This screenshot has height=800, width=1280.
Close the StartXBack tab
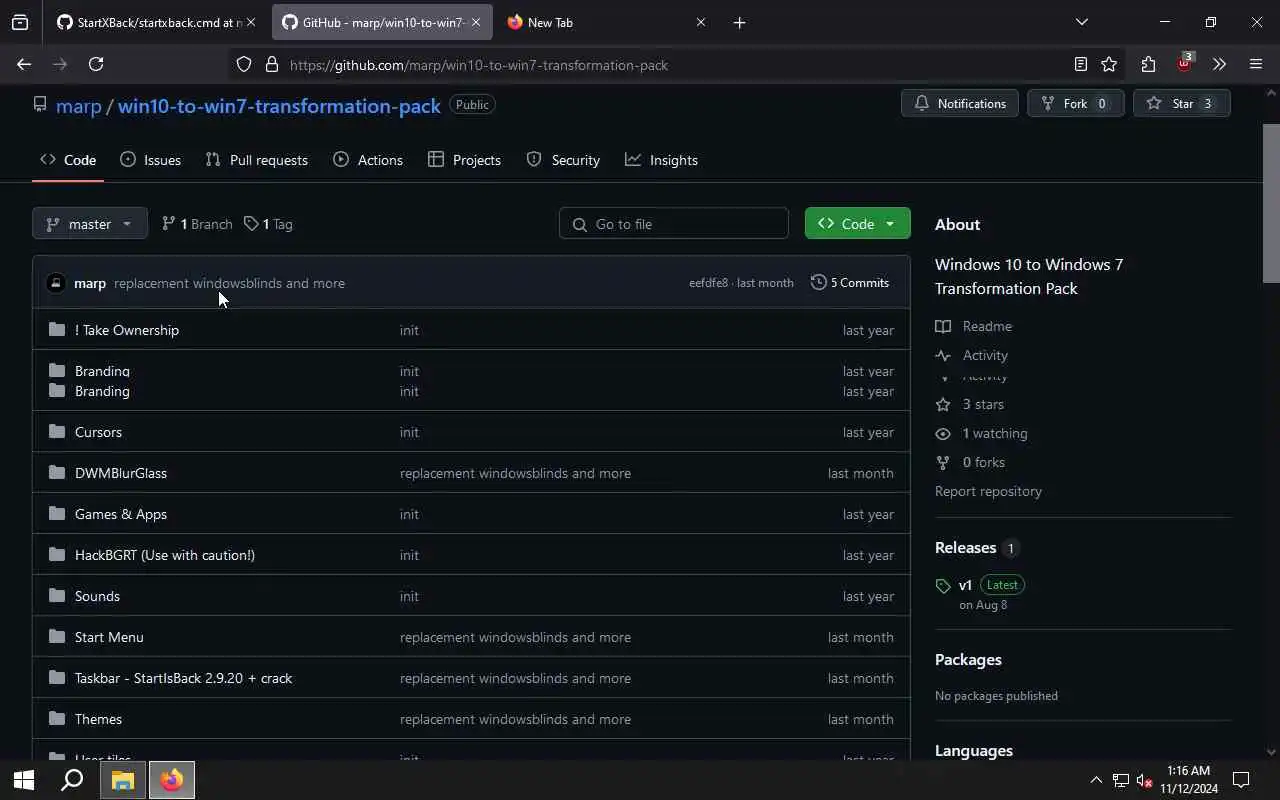251,22
